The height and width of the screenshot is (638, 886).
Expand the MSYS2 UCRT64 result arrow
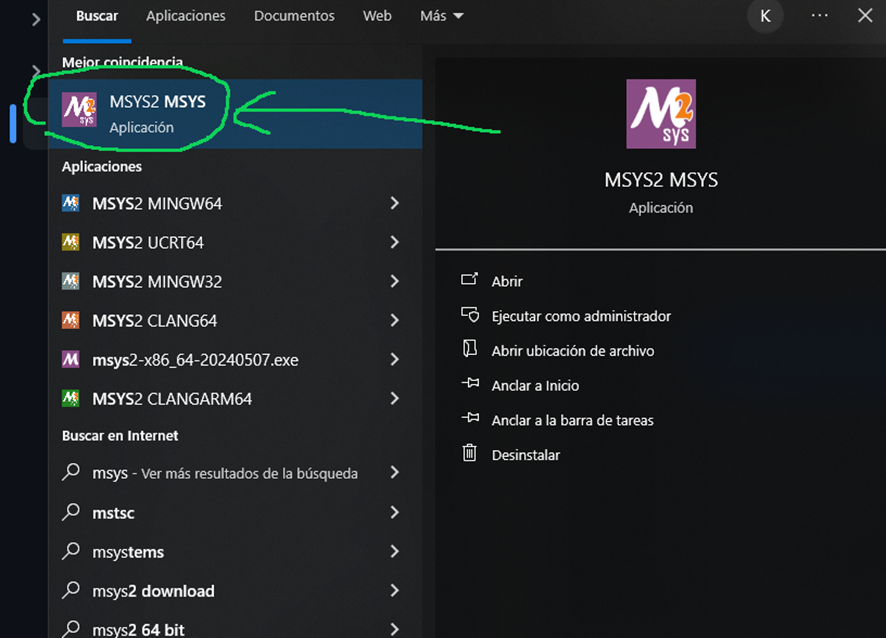(x=395, y=242)
